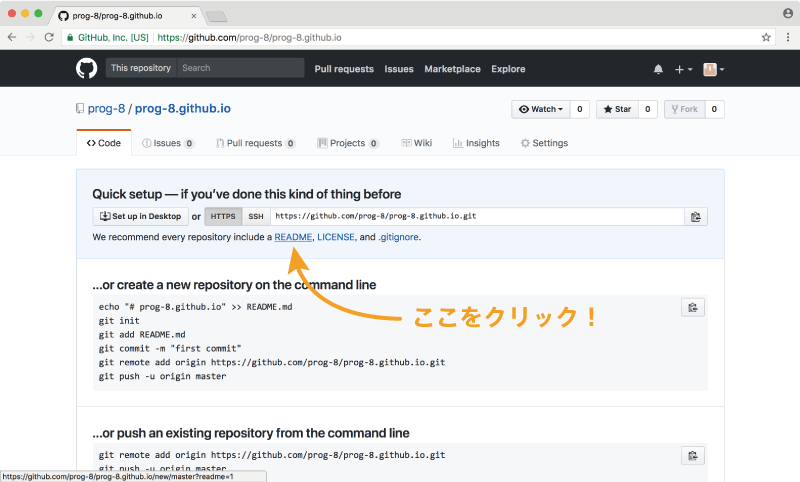Open the repository Settings tab
The height and width of the screenshot is (482, 800).
click(544, 143)
